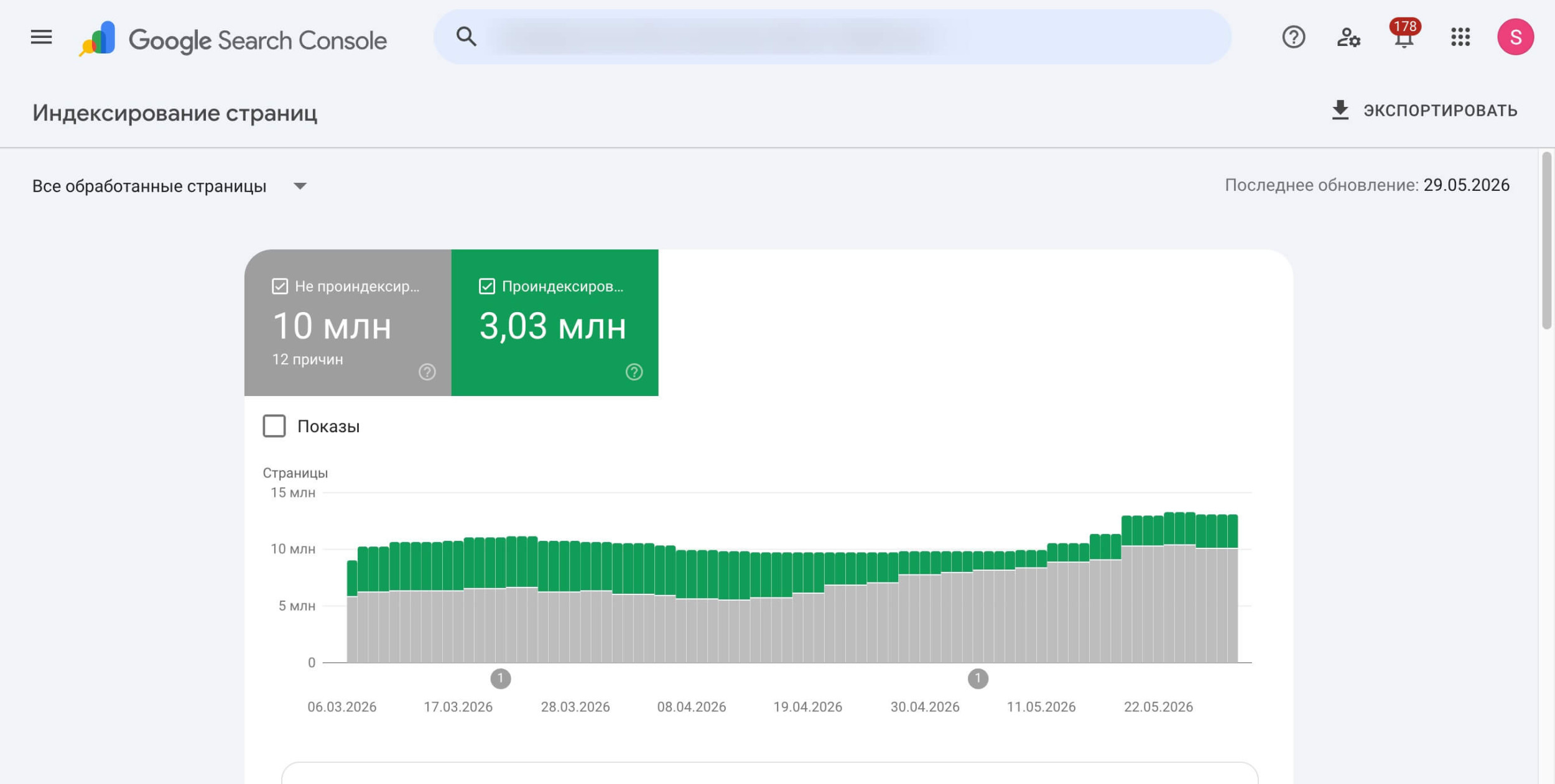Click chart annotation marker near 17.03.2026
Screen dimensions: 1555x784
tap(501, 678)
